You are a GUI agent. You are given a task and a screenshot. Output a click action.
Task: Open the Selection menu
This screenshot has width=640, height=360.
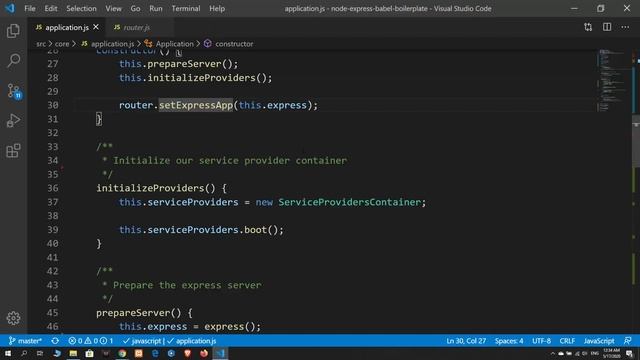pyautogui.click(x=81, y=8)
